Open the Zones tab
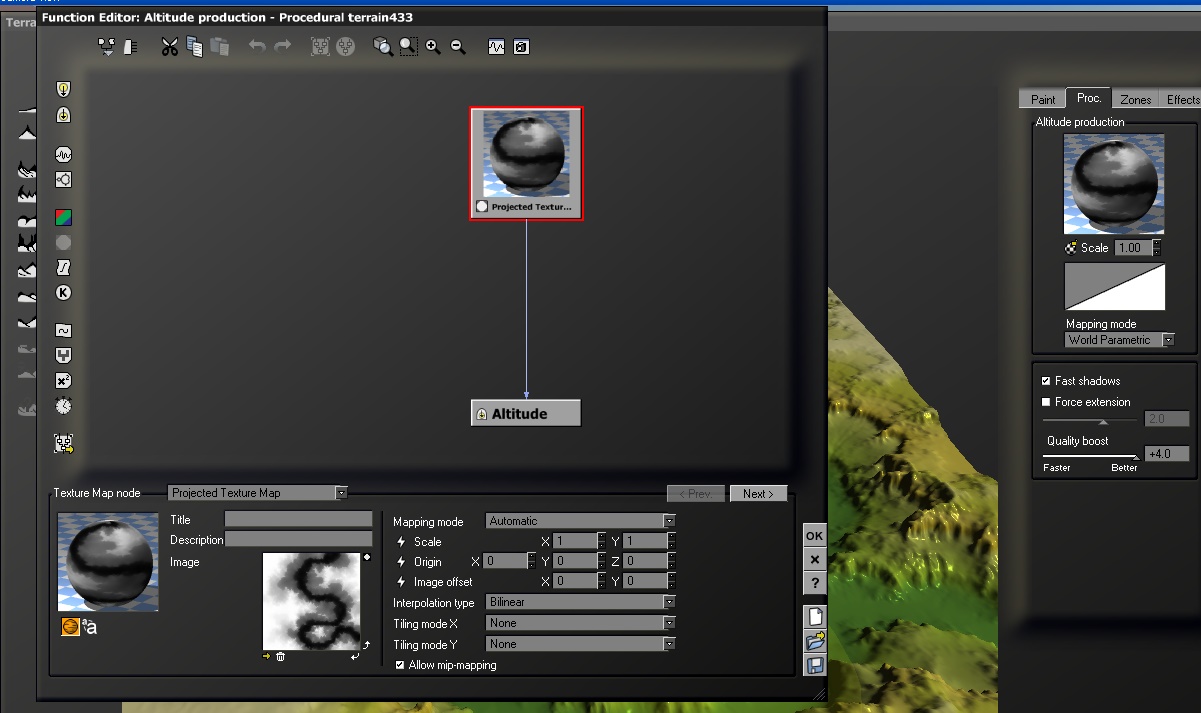Screen dimensions: 1201x713 coord(1135,99)
